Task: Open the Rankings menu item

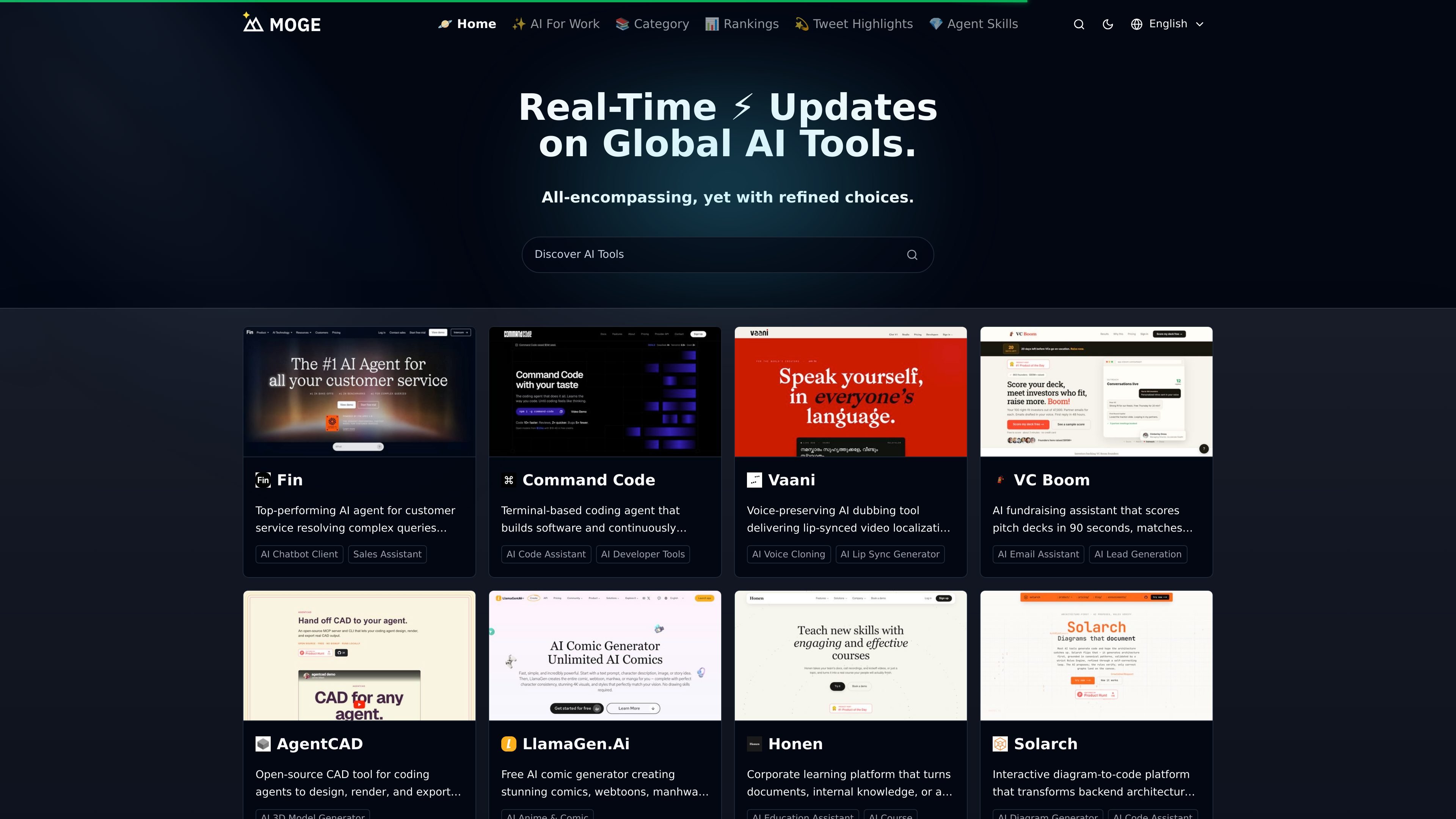Action: tap(742, 24)
